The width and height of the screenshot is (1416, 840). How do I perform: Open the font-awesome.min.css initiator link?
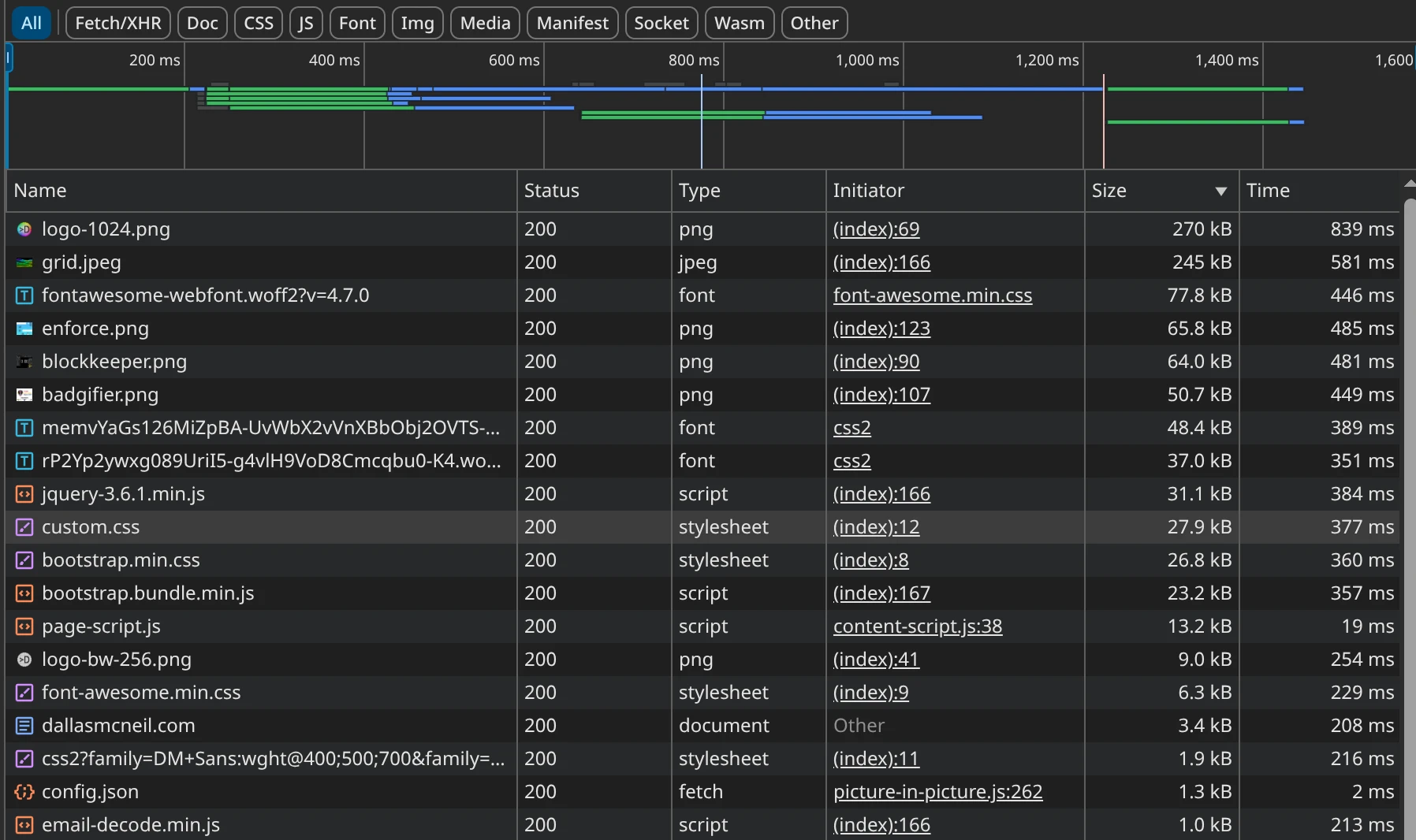[932, 295]
